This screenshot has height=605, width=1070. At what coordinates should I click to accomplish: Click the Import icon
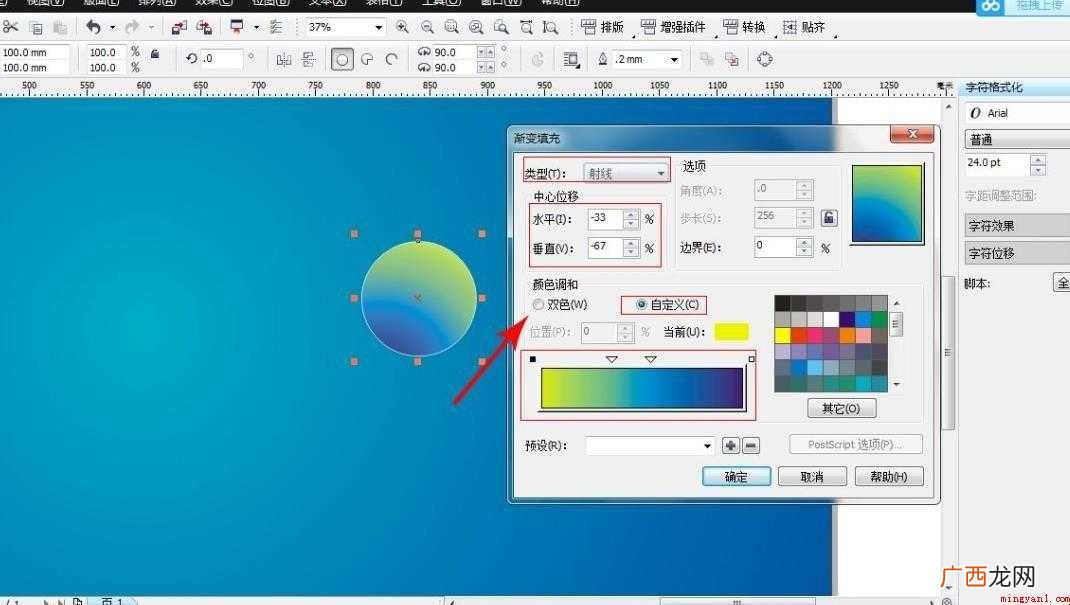click(179, 27)
